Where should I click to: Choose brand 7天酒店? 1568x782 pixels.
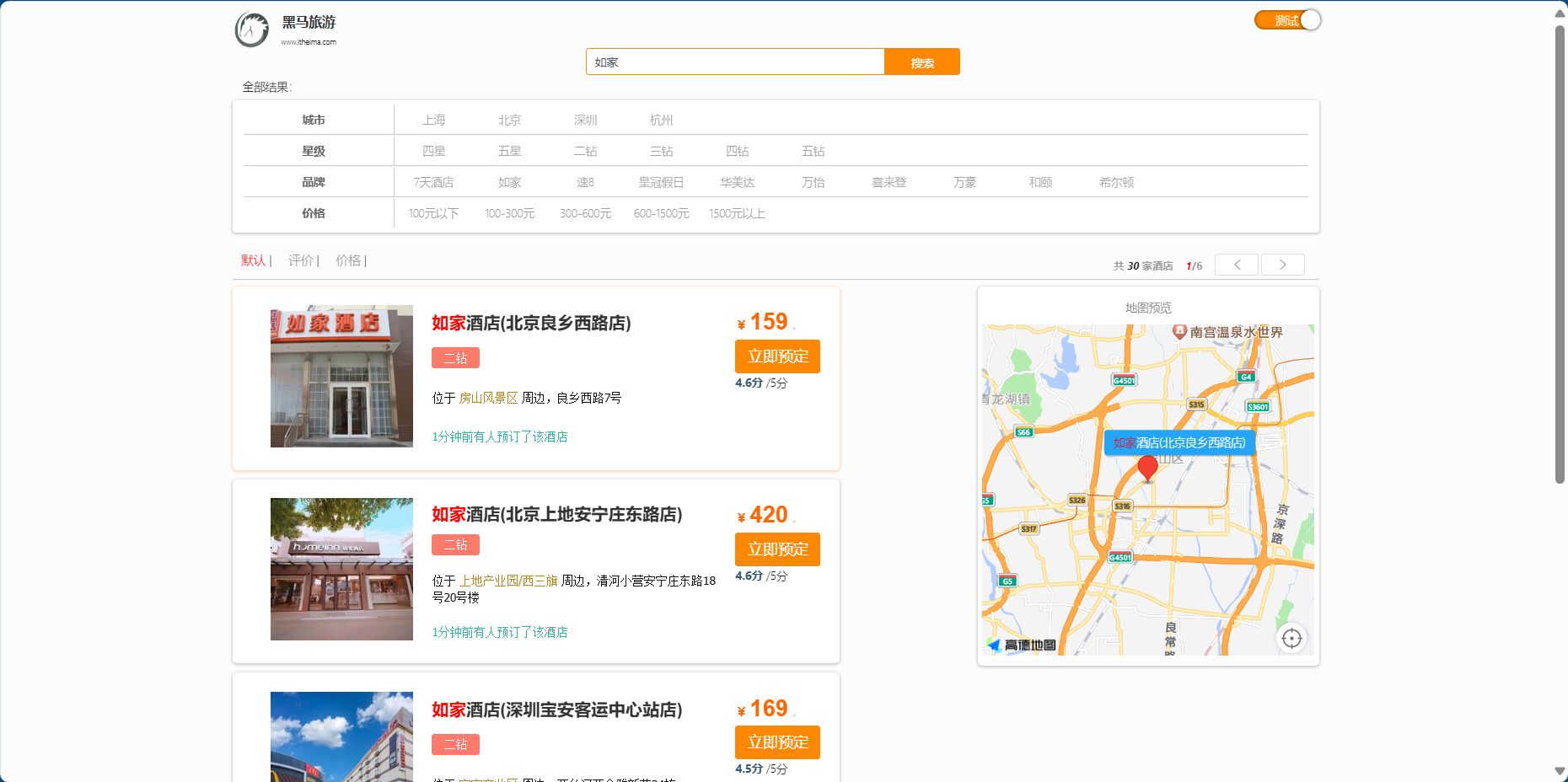[434, 182]
